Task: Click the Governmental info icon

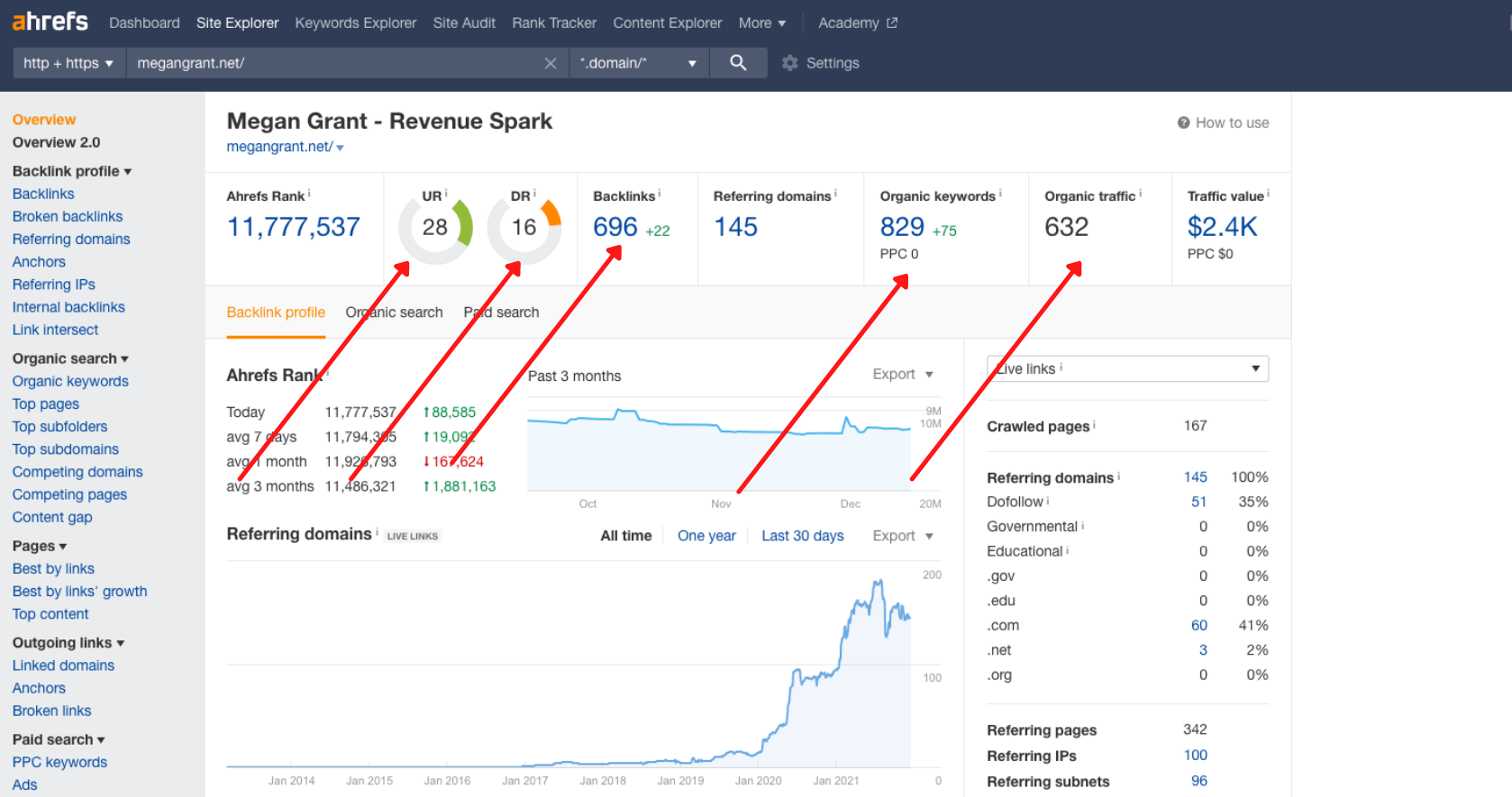Action: coord(1082,525)
